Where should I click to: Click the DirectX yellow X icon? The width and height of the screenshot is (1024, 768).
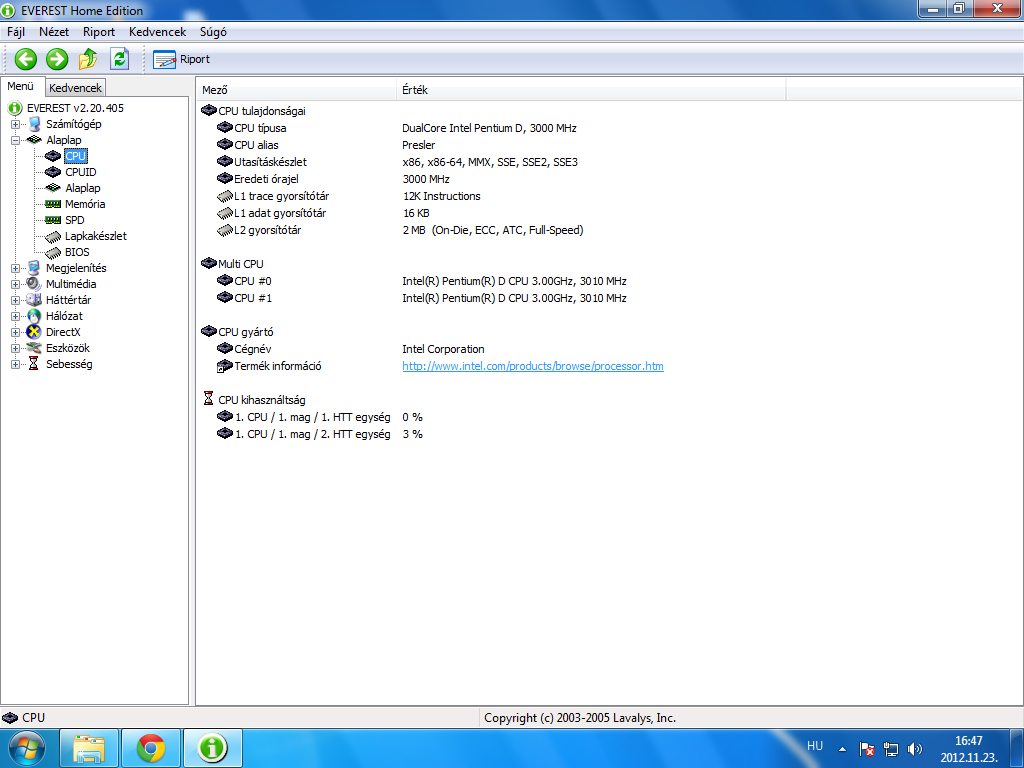point(34,332)
